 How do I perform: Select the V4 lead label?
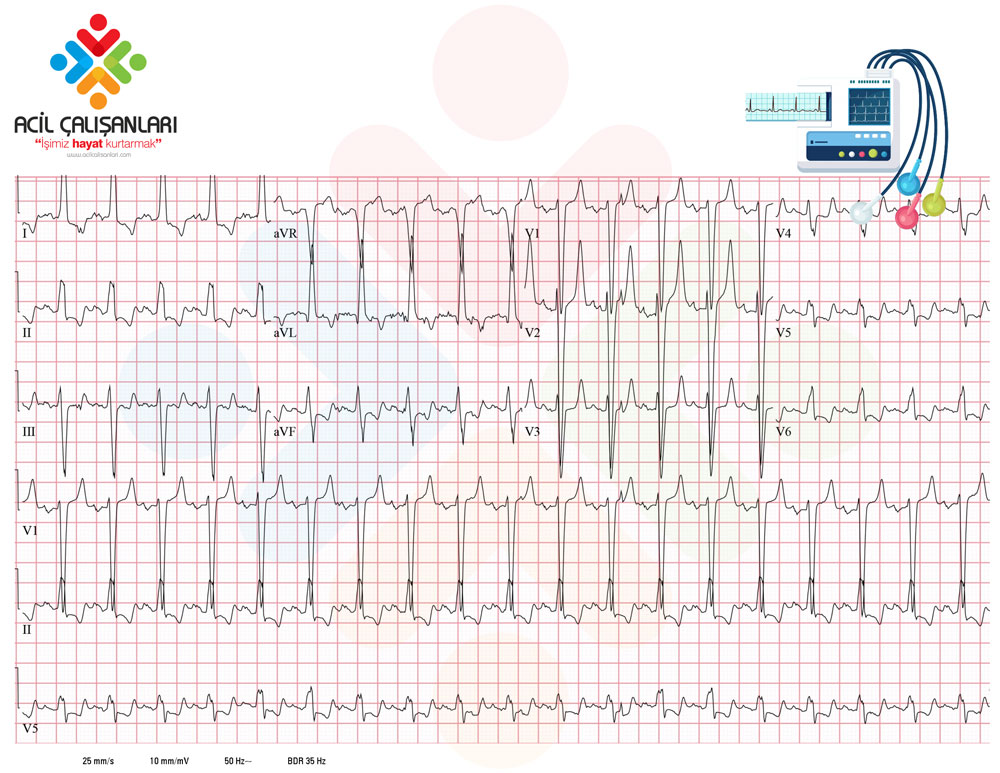pos(784,233)
